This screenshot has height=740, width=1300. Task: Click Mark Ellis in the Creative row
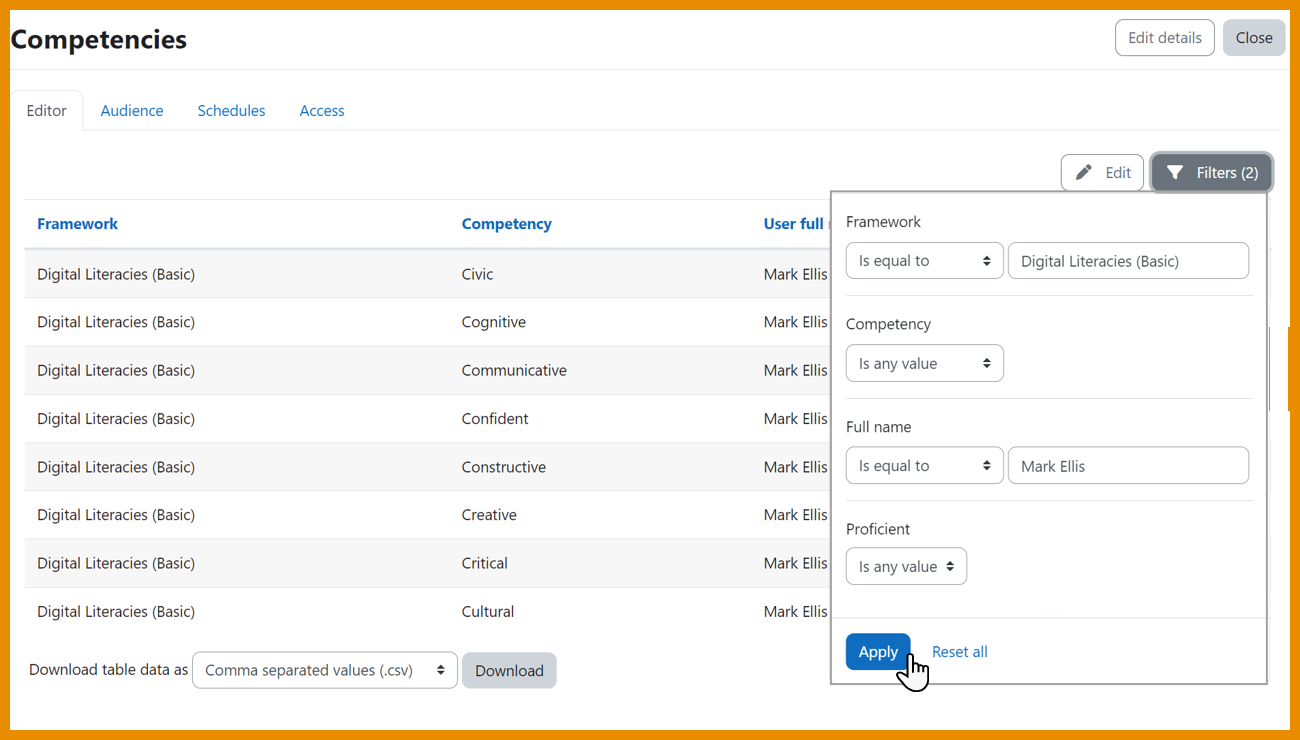(796, 515)
